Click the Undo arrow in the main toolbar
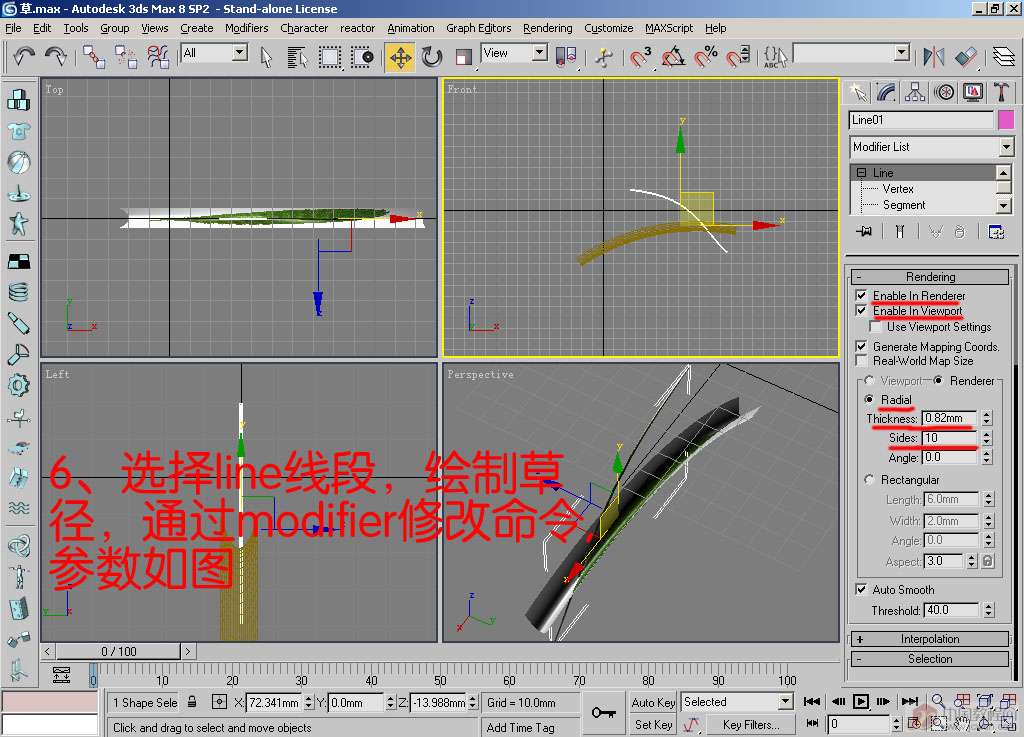 pos(24,56)
